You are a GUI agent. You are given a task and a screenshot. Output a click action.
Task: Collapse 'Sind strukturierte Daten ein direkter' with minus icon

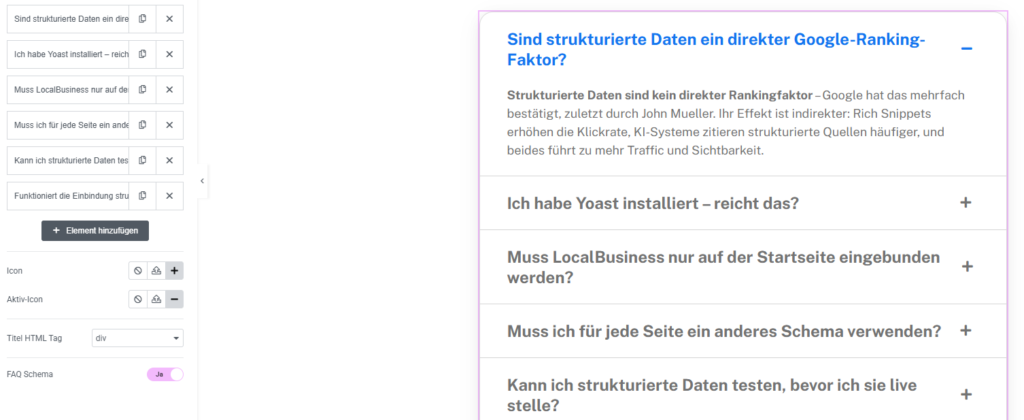[x=967, y=49]
